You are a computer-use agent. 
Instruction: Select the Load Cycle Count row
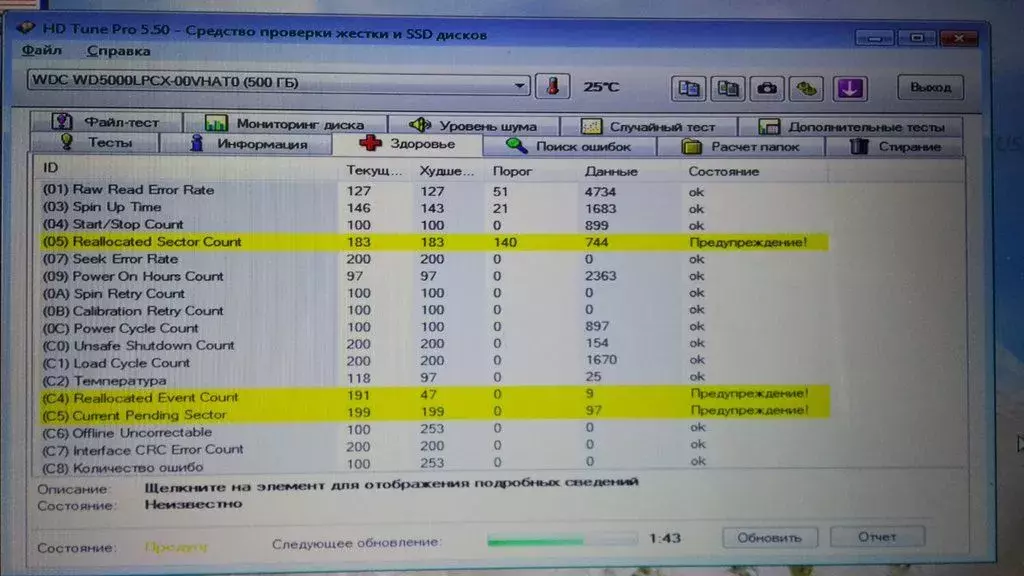coord(434,361)
